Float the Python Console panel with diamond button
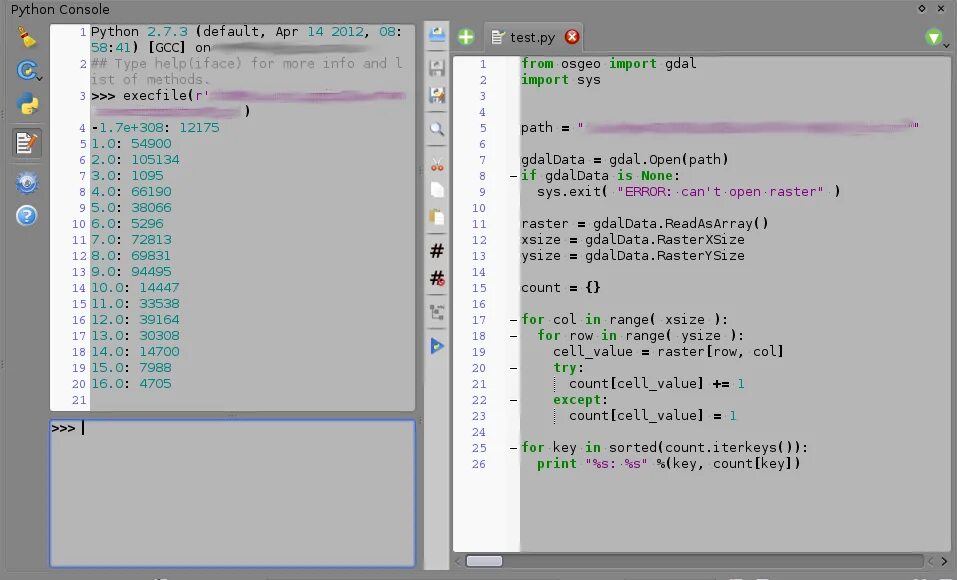Screen dimensions: 957x580 click(922, 9)
